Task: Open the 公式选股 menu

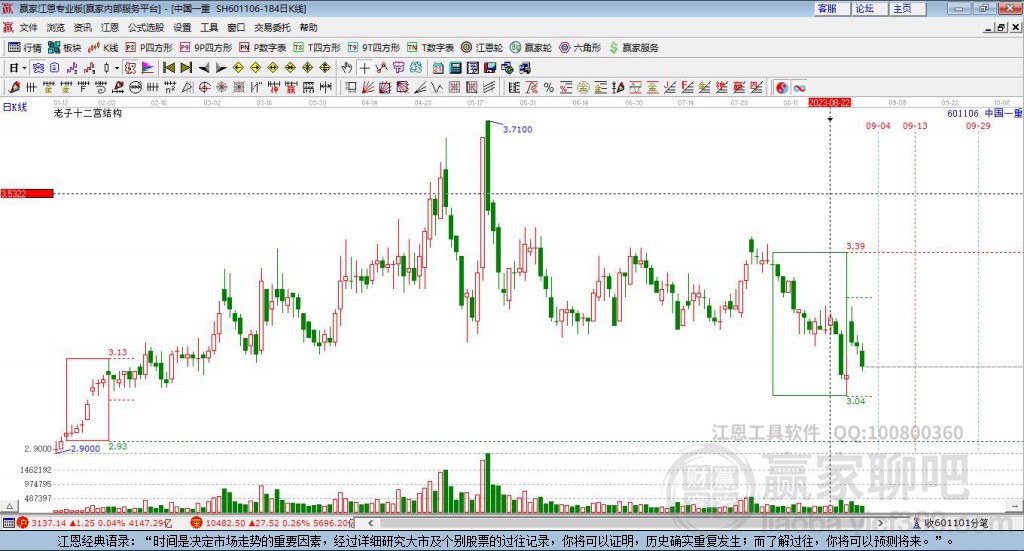Action: coord(146,27)
